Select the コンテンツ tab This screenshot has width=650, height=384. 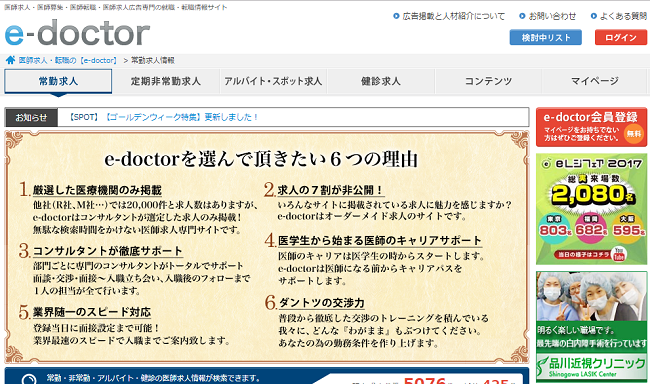coord(488,81)
